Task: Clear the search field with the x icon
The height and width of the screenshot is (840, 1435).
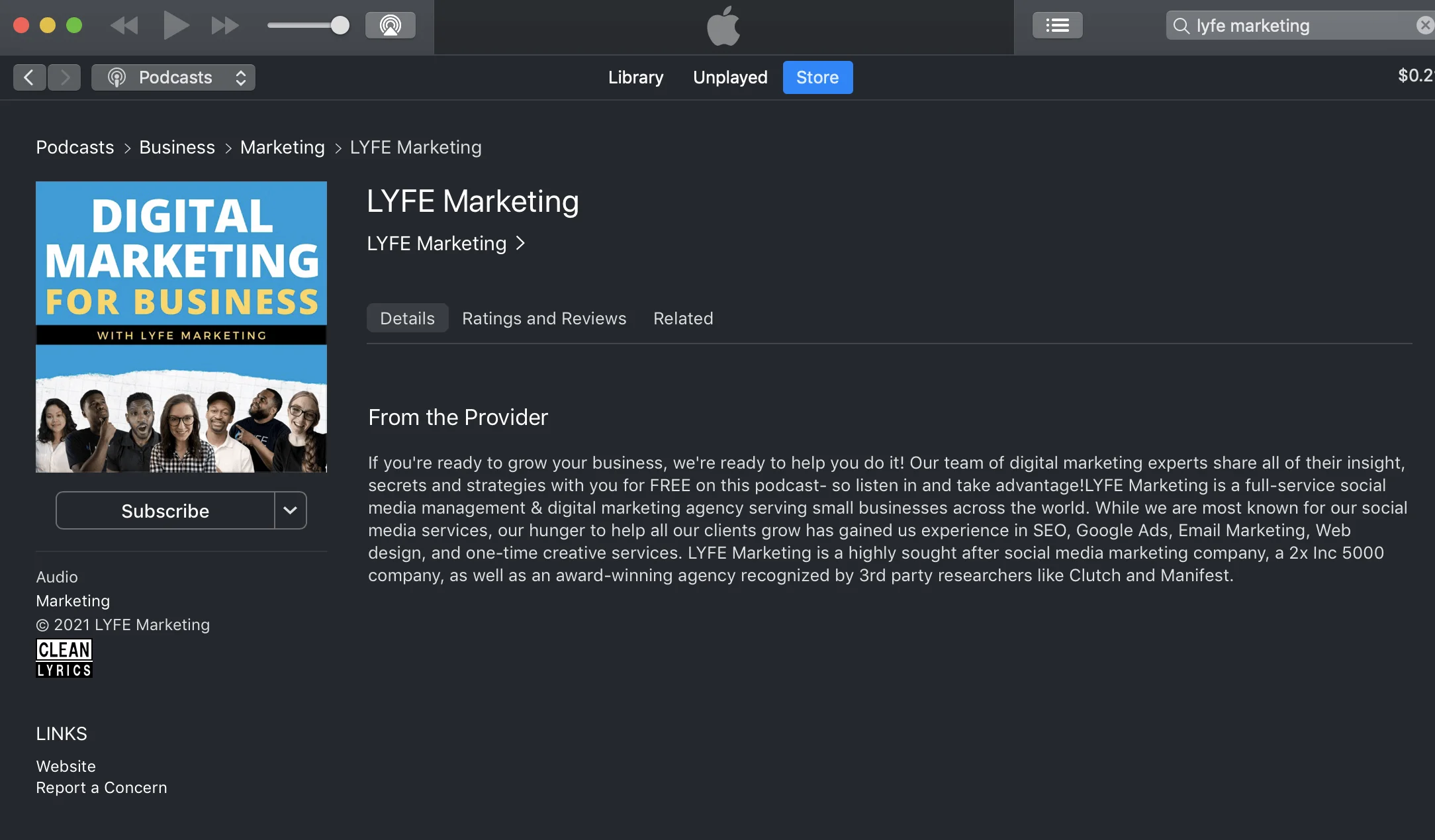Action: tap(1424, 25)
